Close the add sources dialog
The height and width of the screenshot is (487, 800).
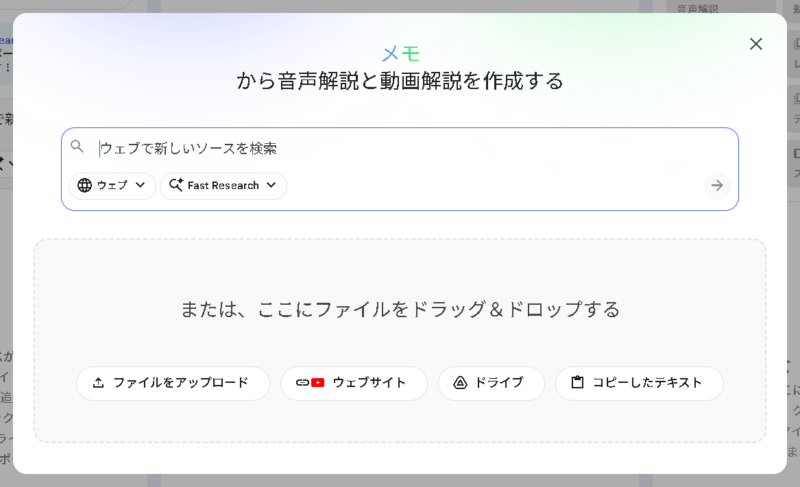tap(756, 43)
